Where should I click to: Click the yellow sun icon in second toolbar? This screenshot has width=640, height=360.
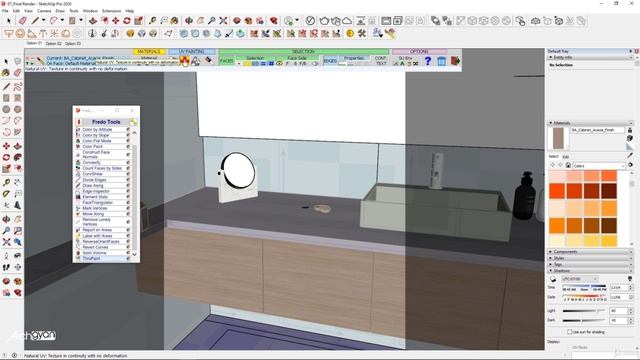pos(350,33)
